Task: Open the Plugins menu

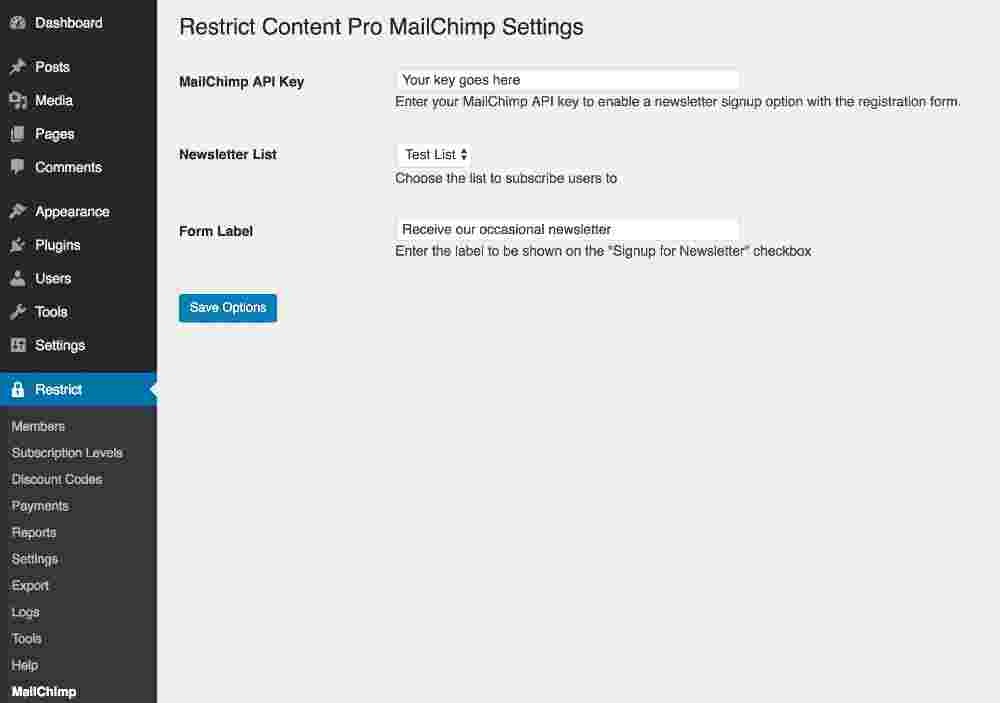Action: point(78,245)
